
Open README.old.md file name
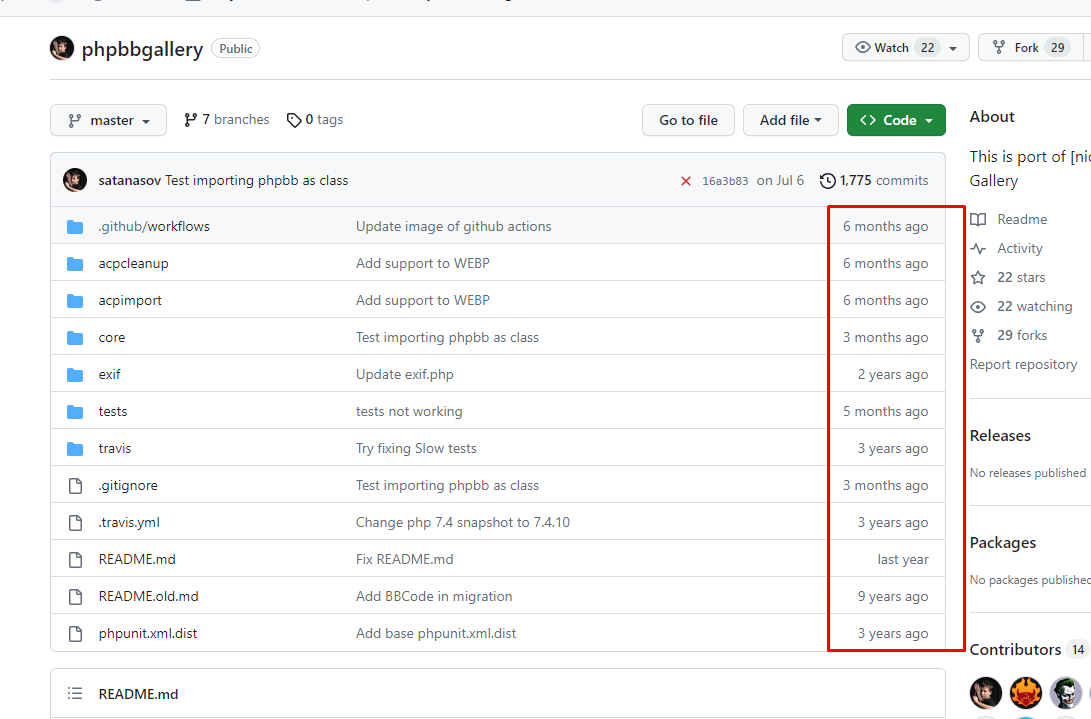(x=148, y=596)
